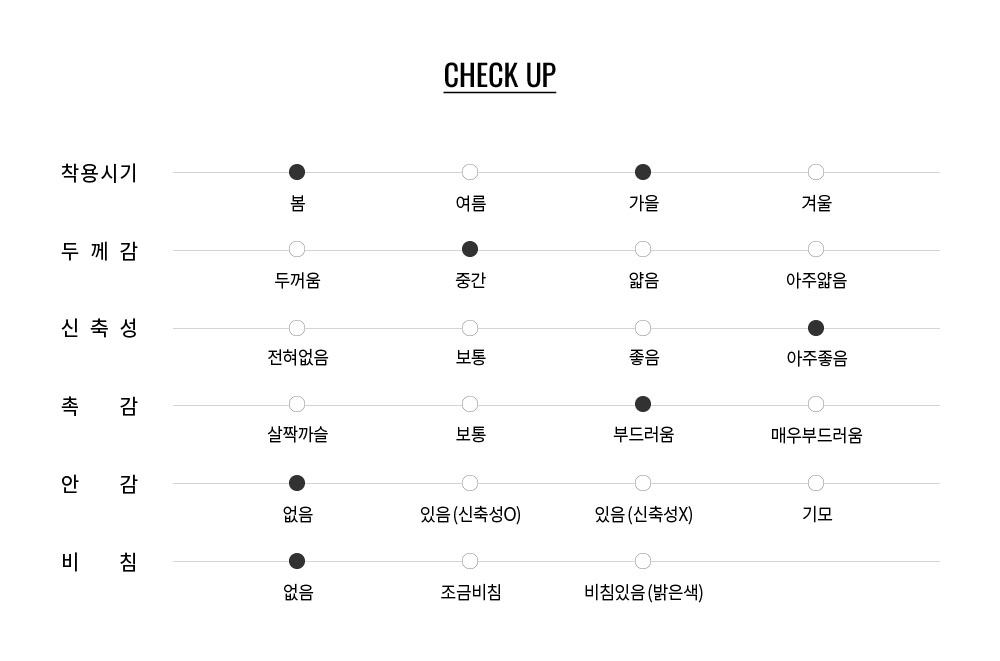Select 매우부드러움 texture circle
Viewport: 1000px width, 661px height.
[816, 404]
